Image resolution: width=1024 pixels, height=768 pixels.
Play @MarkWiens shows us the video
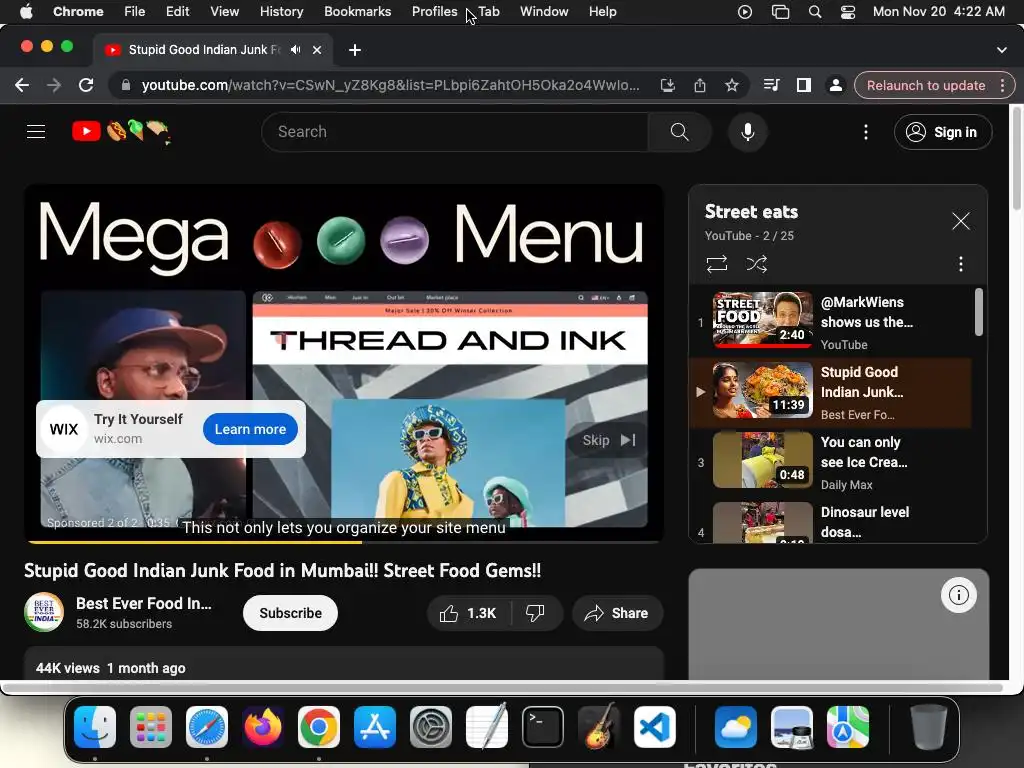coord(831,321)
